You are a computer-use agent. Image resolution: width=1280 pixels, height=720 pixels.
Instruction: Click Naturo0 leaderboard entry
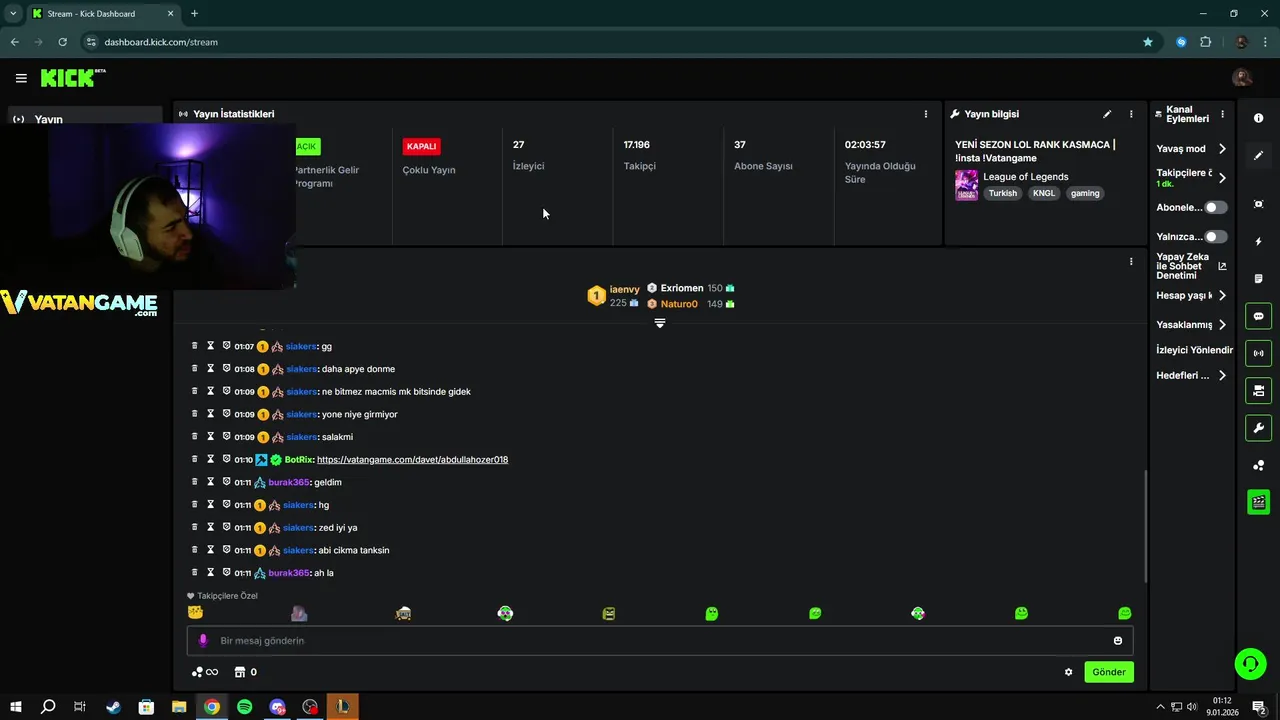(x=679, y=304)
